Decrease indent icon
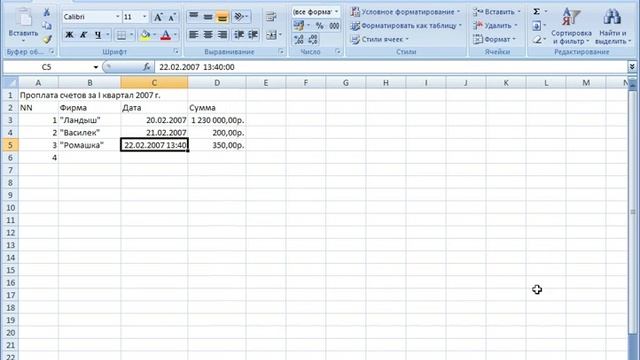 239,35
